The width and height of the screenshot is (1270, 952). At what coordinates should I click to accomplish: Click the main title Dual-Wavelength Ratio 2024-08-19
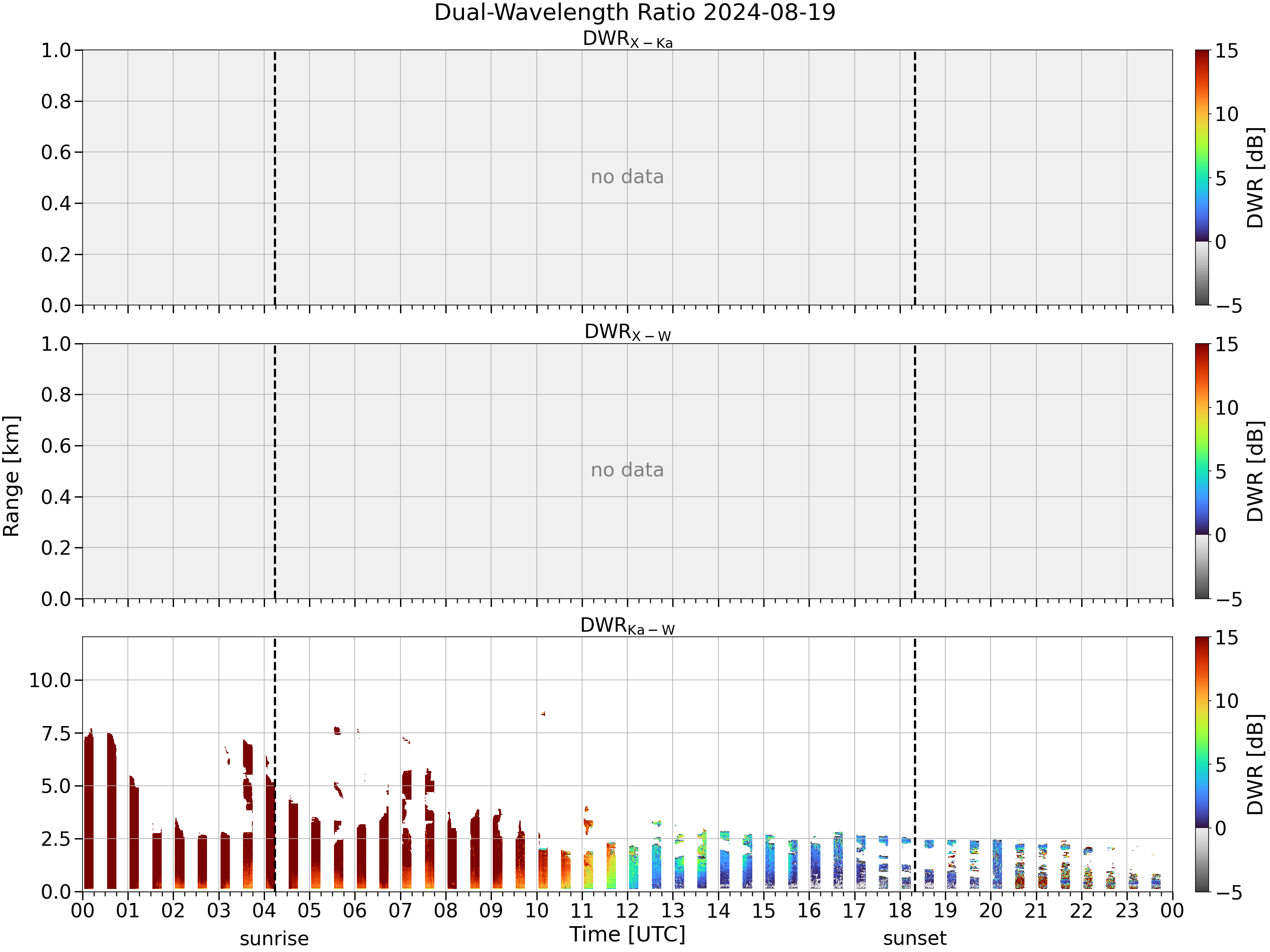click(635, 13)
